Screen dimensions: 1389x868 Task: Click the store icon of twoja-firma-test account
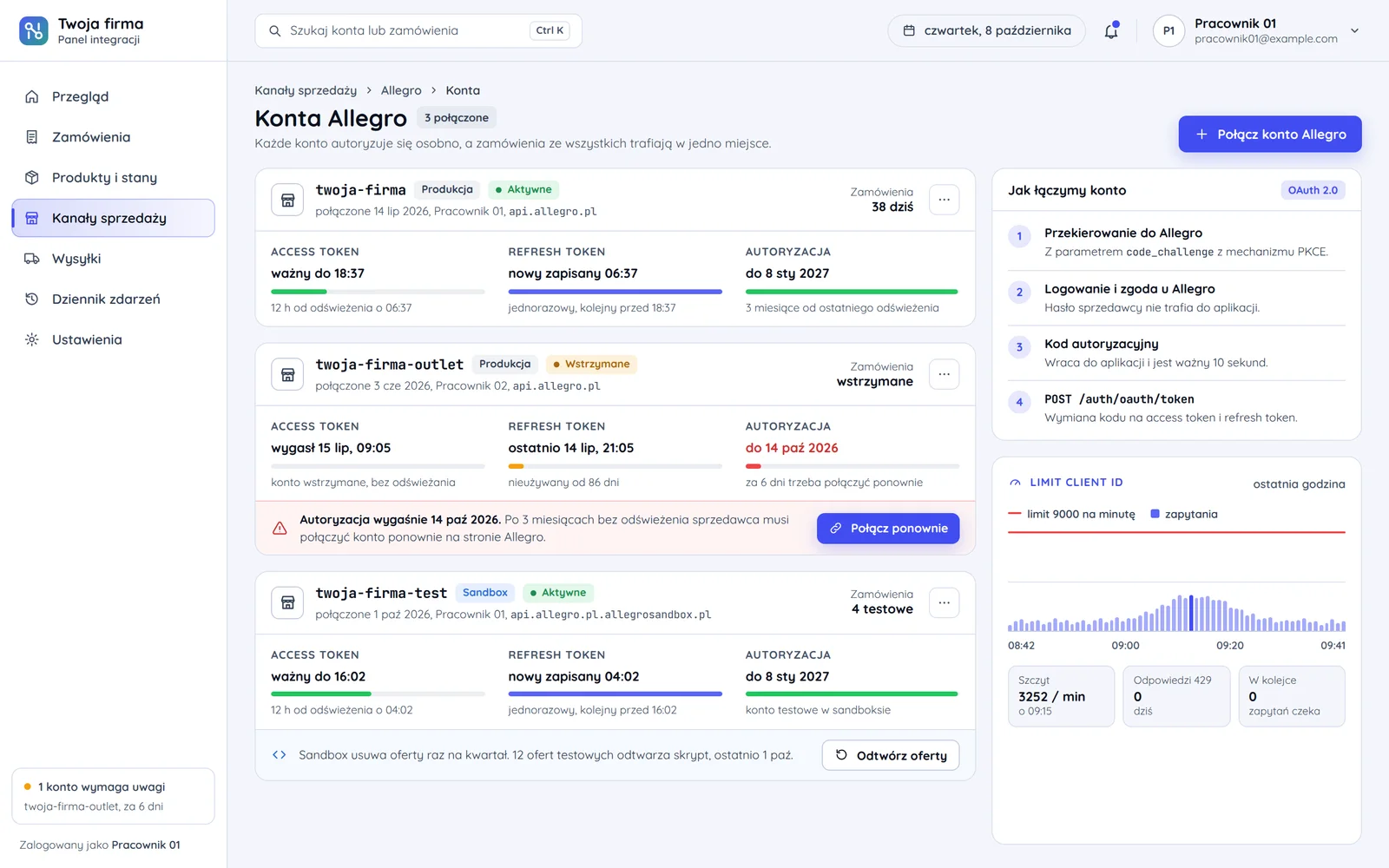287,602
